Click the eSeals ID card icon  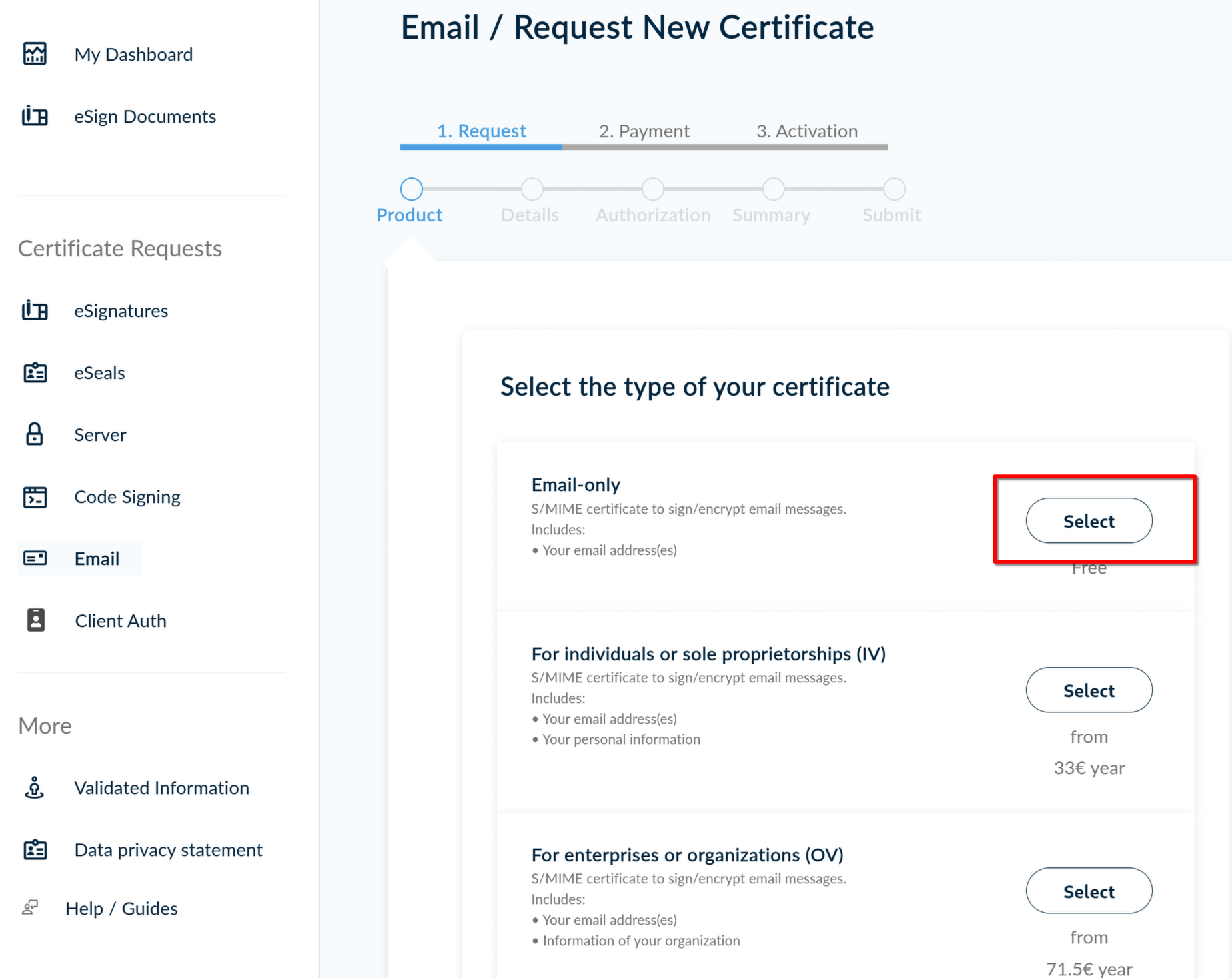pyautogui.click(x=35, y=372)
